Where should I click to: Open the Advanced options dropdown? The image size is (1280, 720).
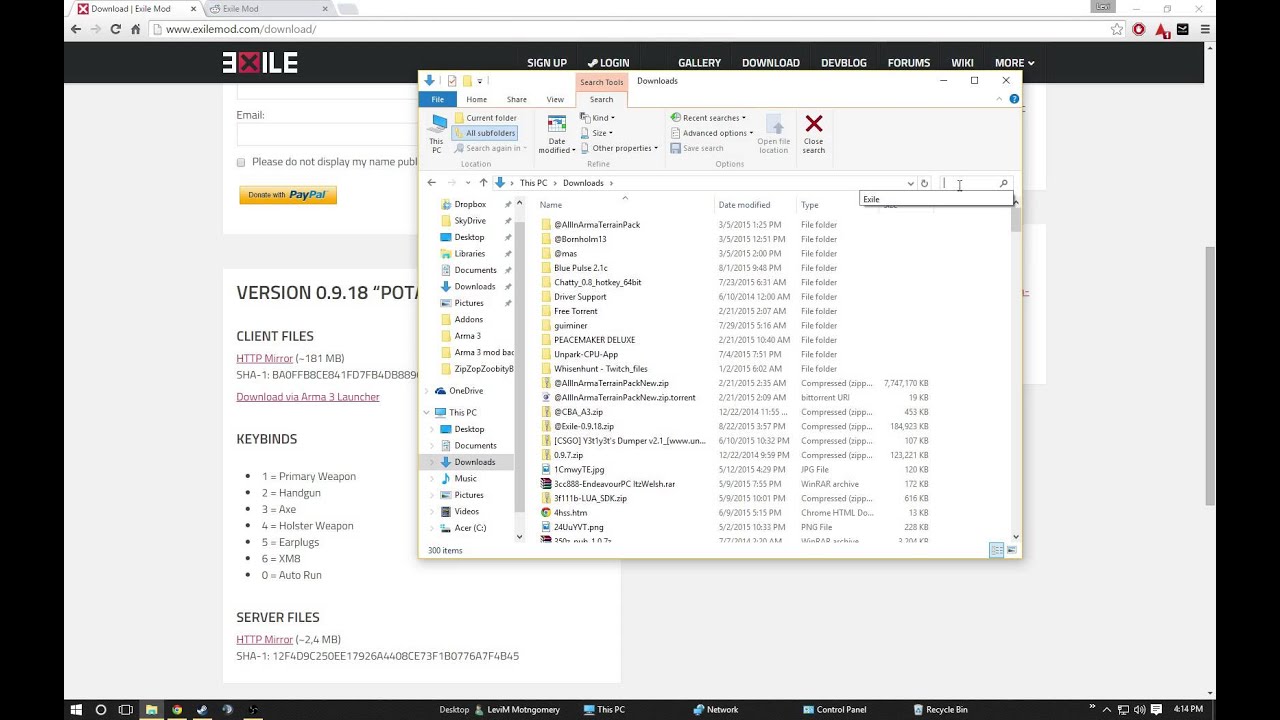[711, 133]
